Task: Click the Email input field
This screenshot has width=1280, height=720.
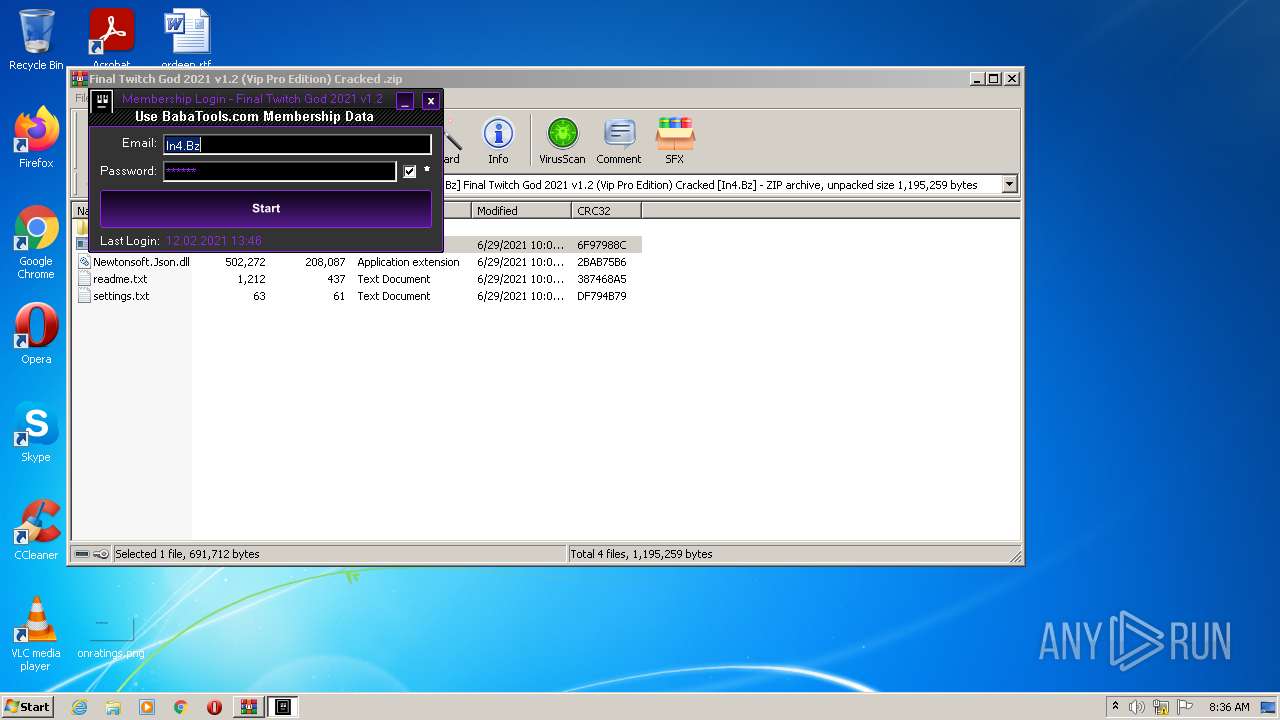Action: [297, 145]
